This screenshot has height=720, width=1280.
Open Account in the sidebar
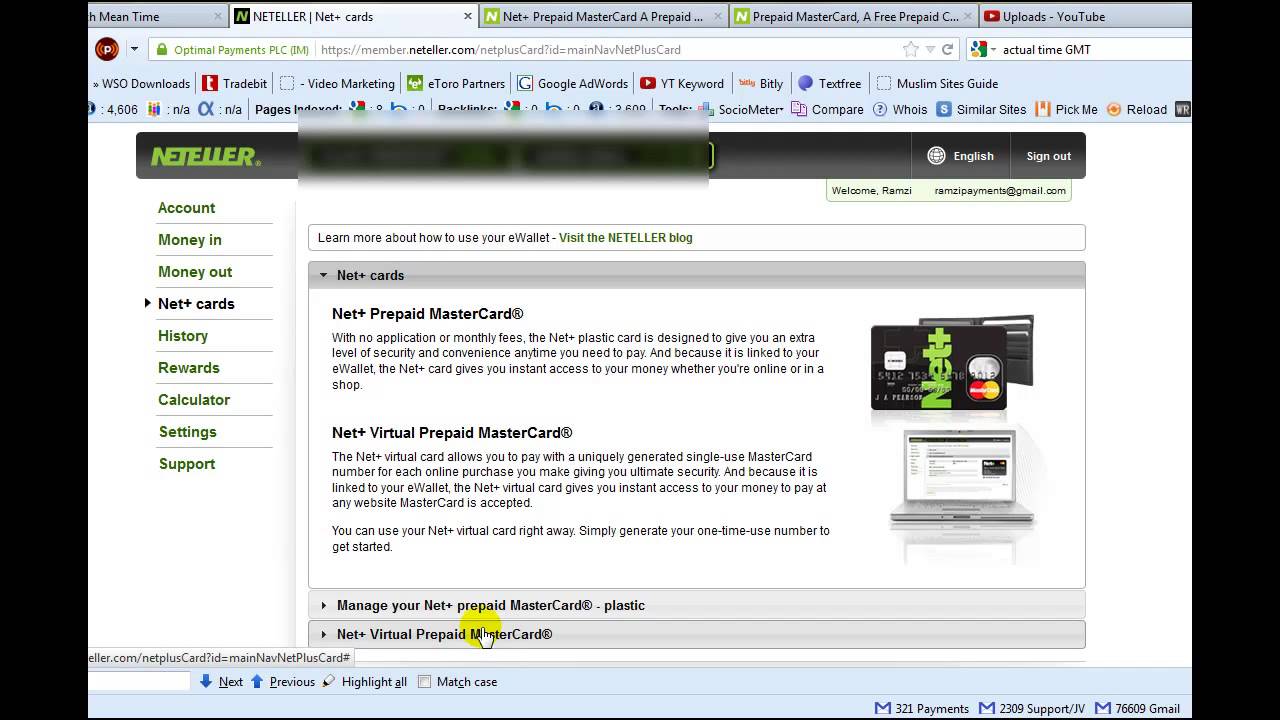click(x=186, y=208)
